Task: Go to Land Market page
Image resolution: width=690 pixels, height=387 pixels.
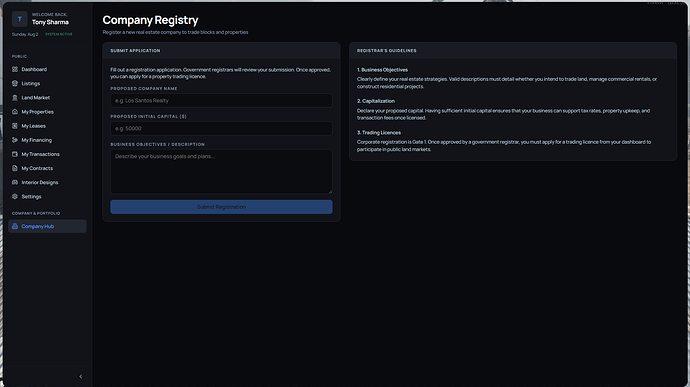Action: point(47,98)
